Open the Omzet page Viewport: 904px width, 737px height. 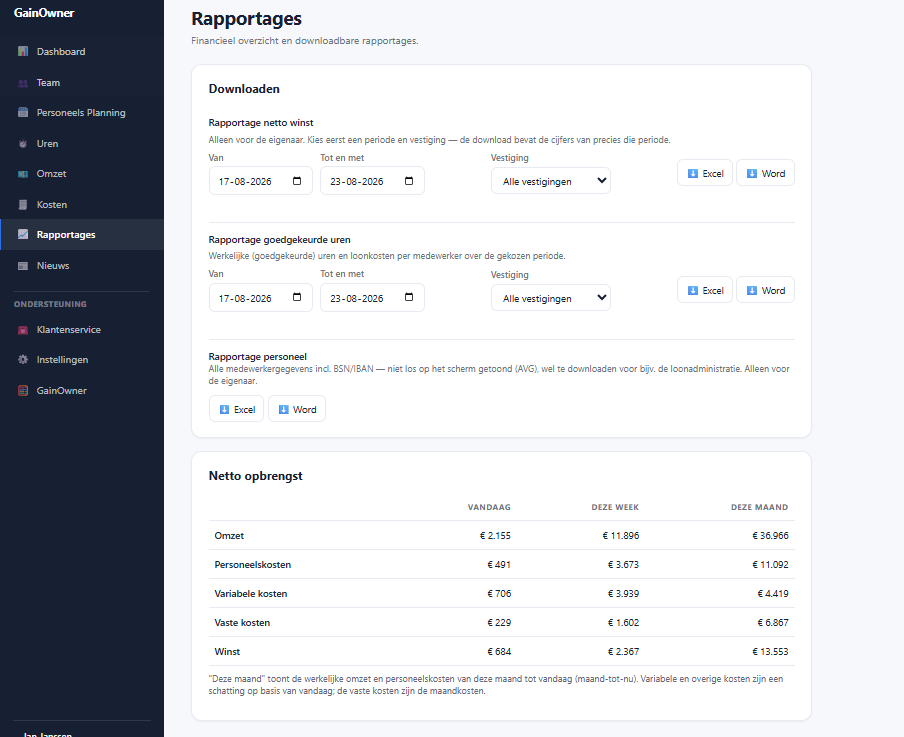pyautogui.click(x=82, y=174)
